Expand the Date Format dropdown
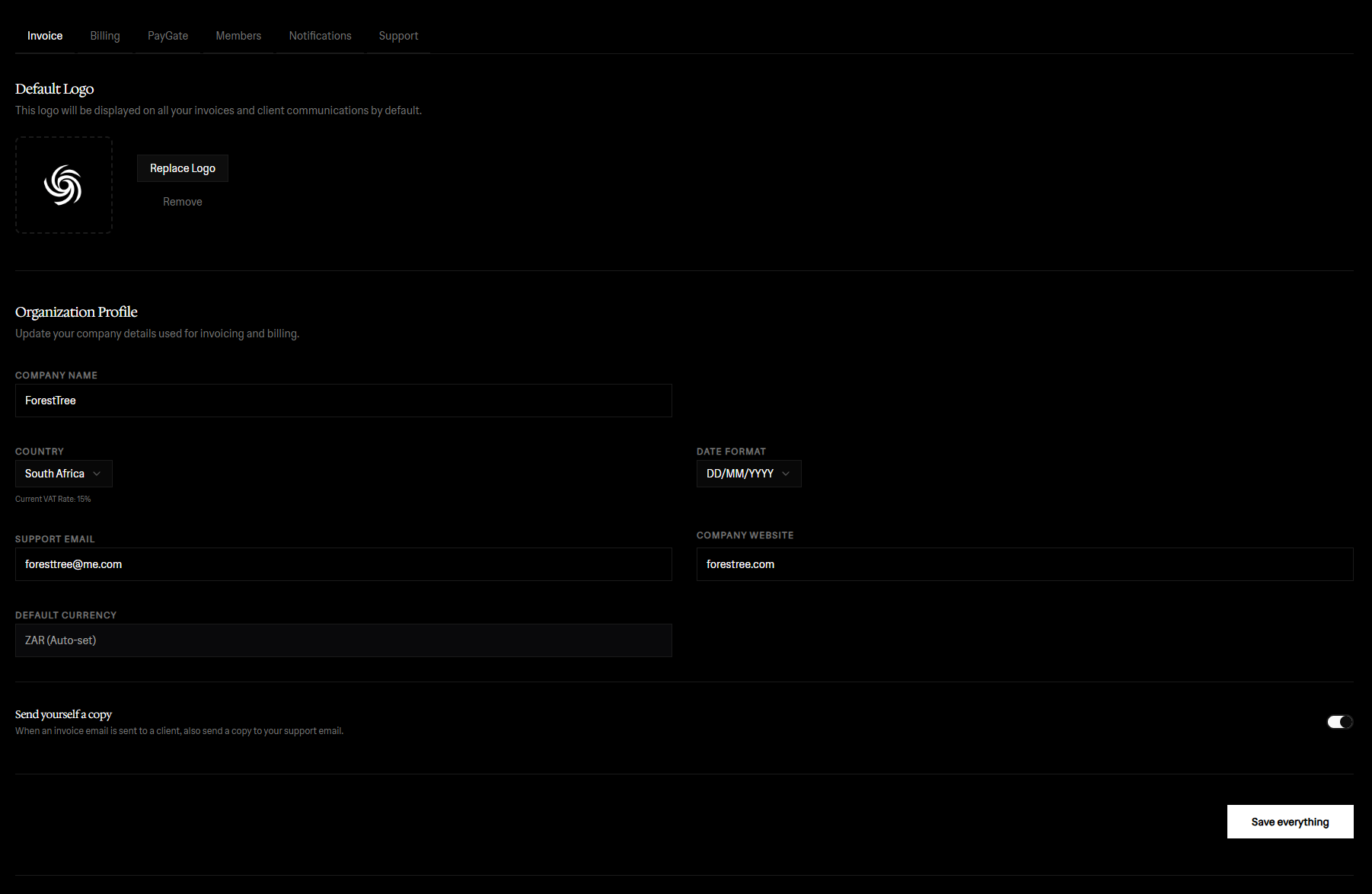Viewport: 1372px width, 894px height. (x=748, y=474)
